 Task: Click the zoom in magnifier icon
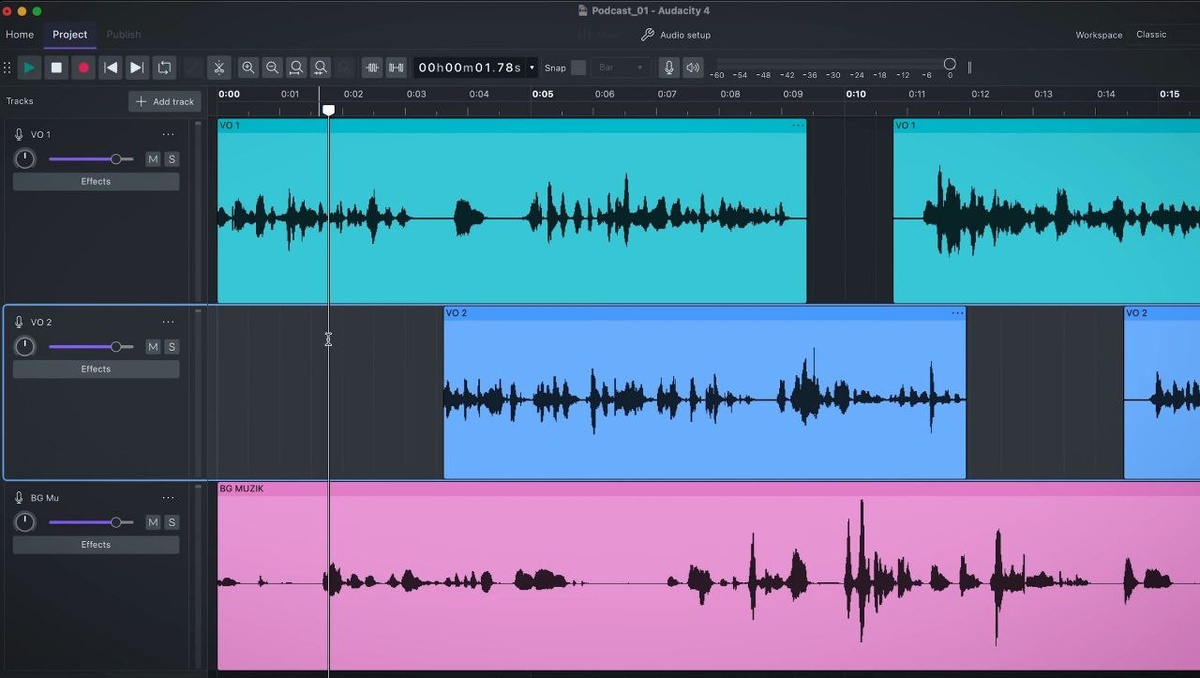pos(248,68)
